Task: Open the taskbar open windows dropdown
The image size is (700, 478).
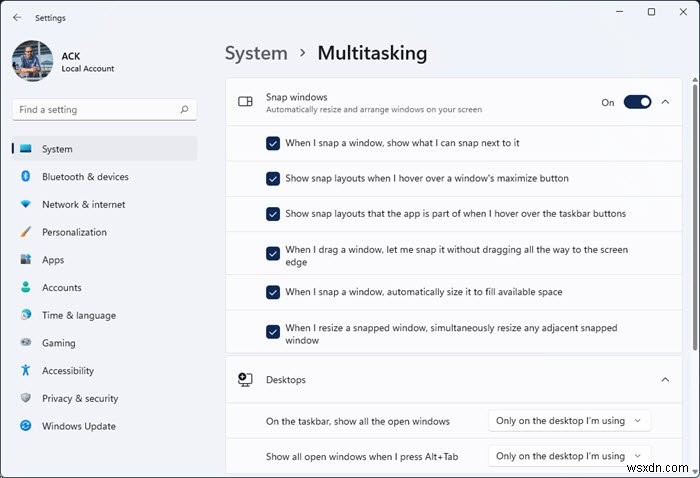Action: (x=569, y=421)
